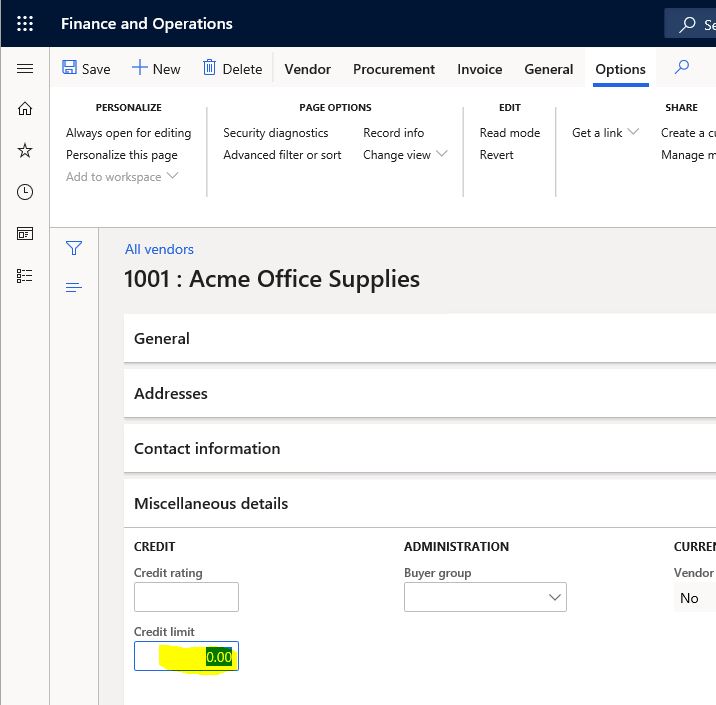Click the vendor title '1001 : Acme Office Supplies'
Screen dimensions: 716x705
point(272,279)
